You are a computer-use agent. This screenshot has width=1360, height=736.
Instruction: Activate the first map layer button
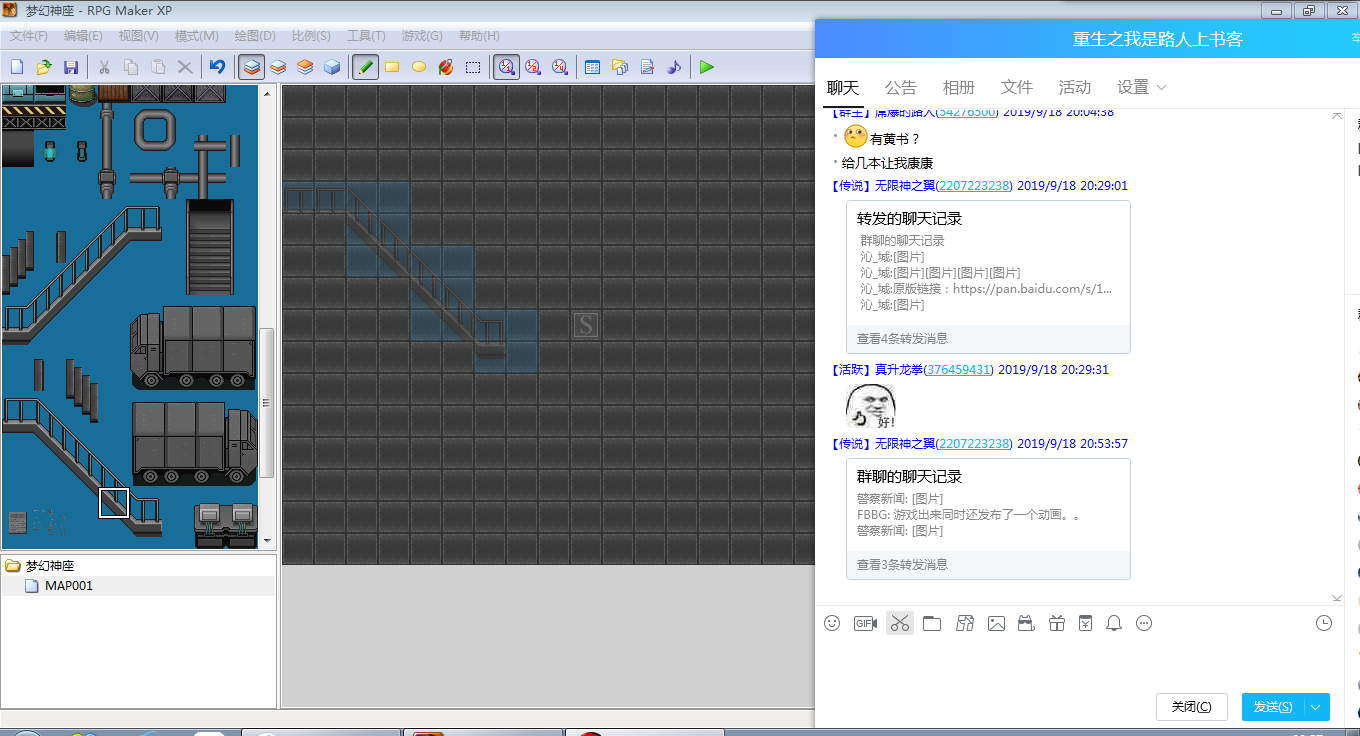coord(252,67)
